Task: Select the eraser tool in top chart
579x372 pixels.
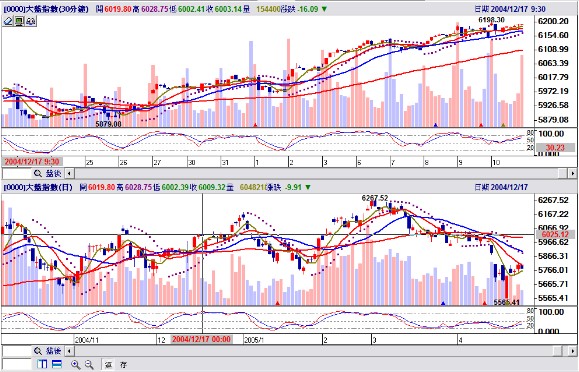Action: pos(8,21)
